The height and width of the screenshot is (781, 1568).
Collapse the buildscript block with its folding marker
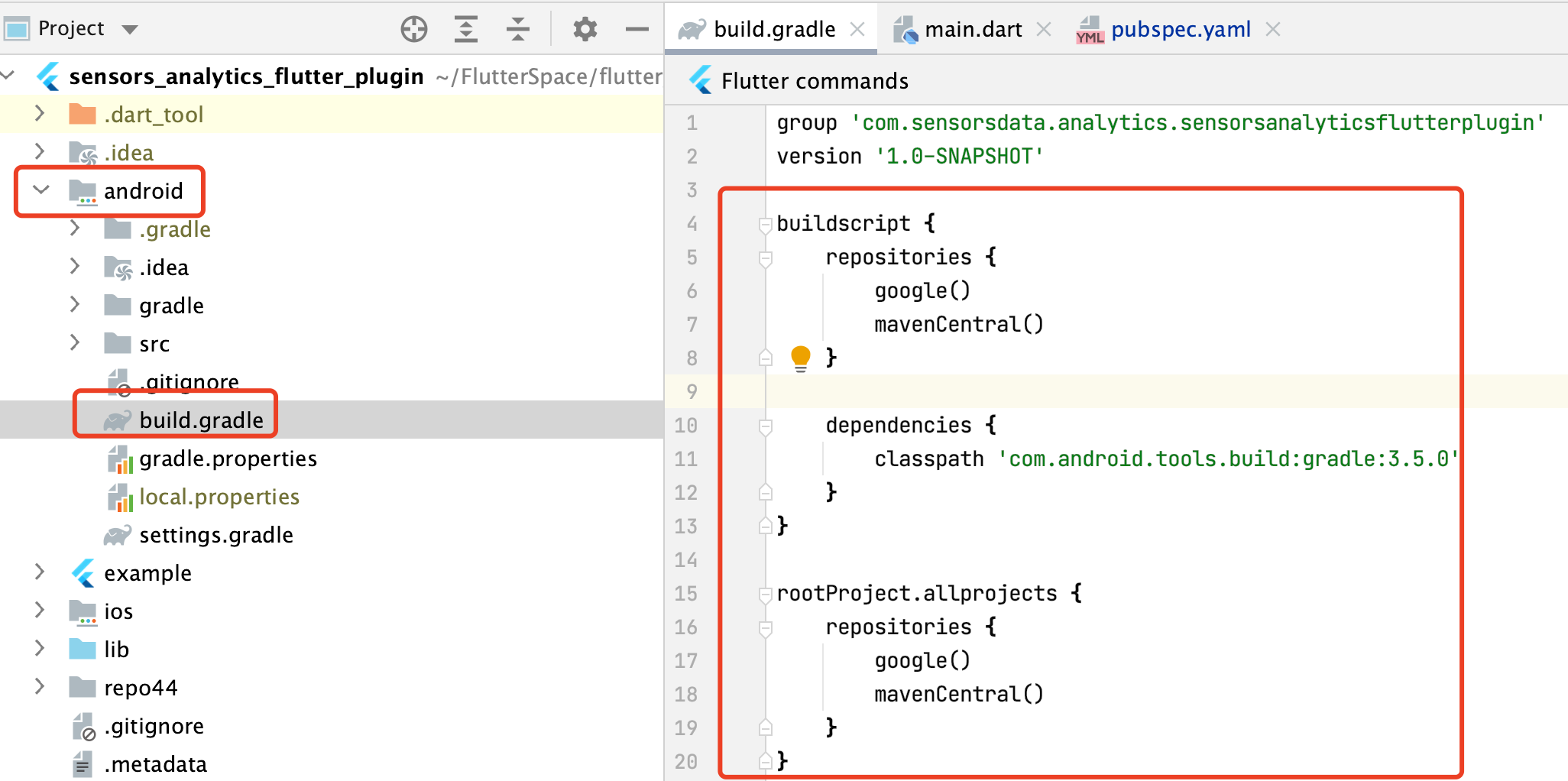tap(764, 223)
